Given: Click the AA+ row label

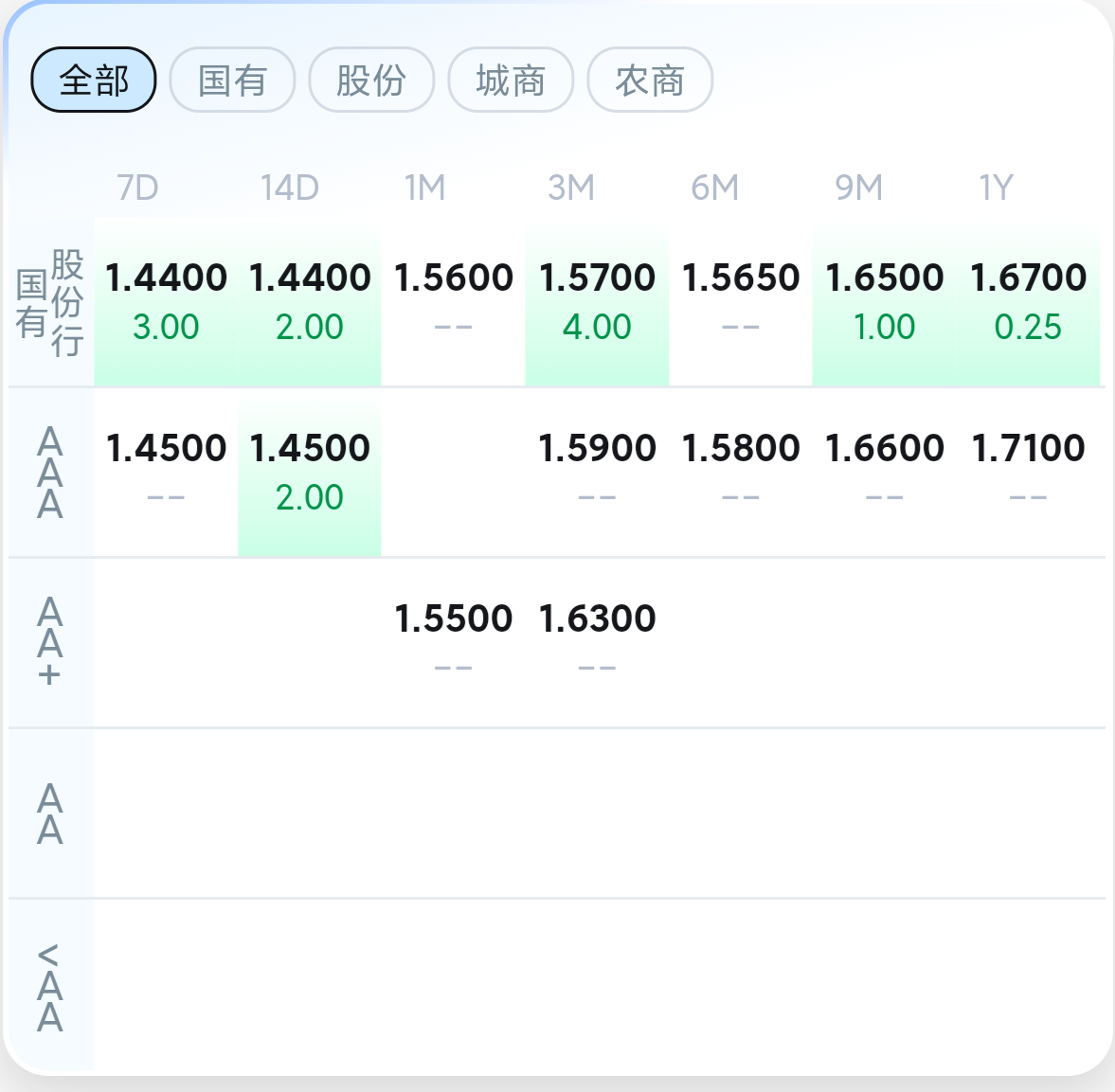Looking at the screenshot, I should [50, 643].
